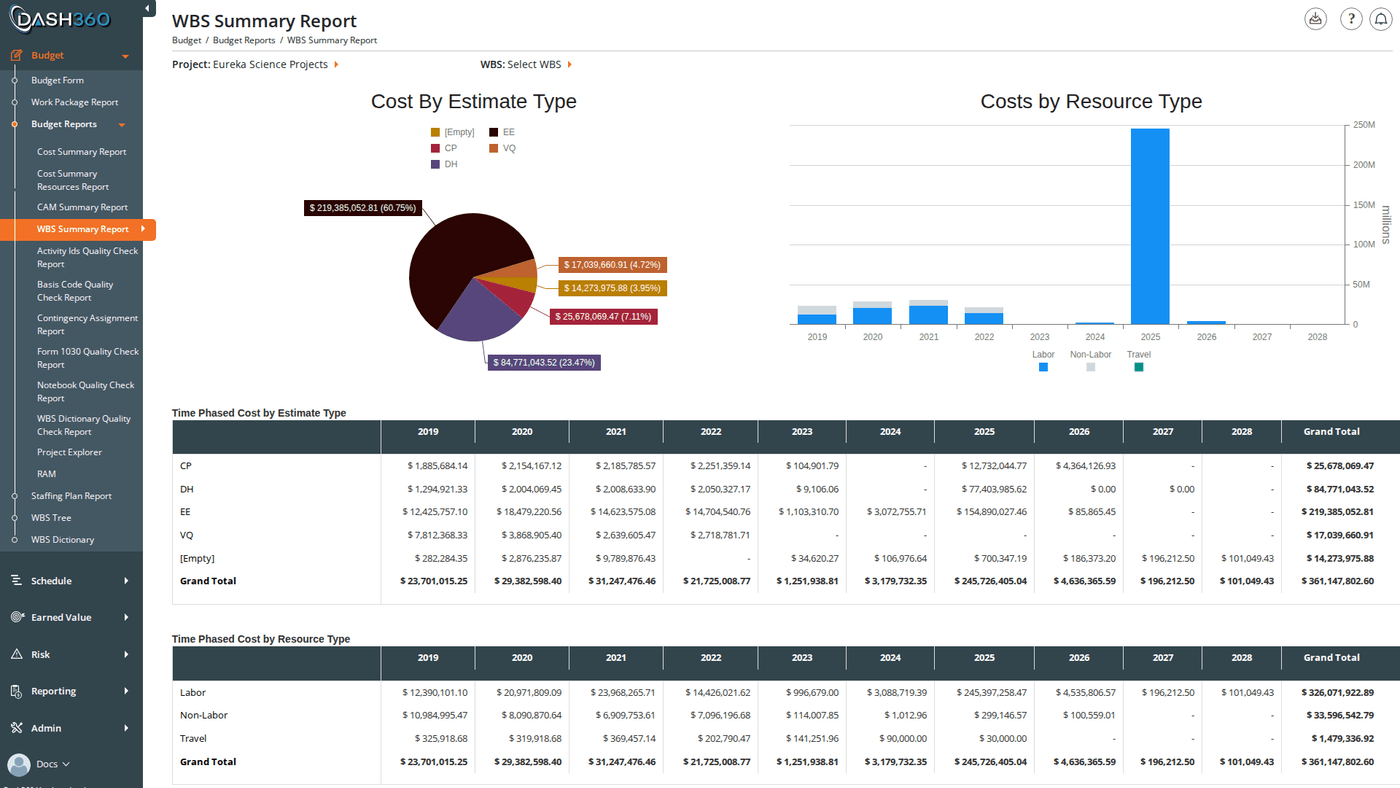Click the Budget Reports breadcrumb link
Viewport: 1400px width, 788px height.
tap(244, 41)
